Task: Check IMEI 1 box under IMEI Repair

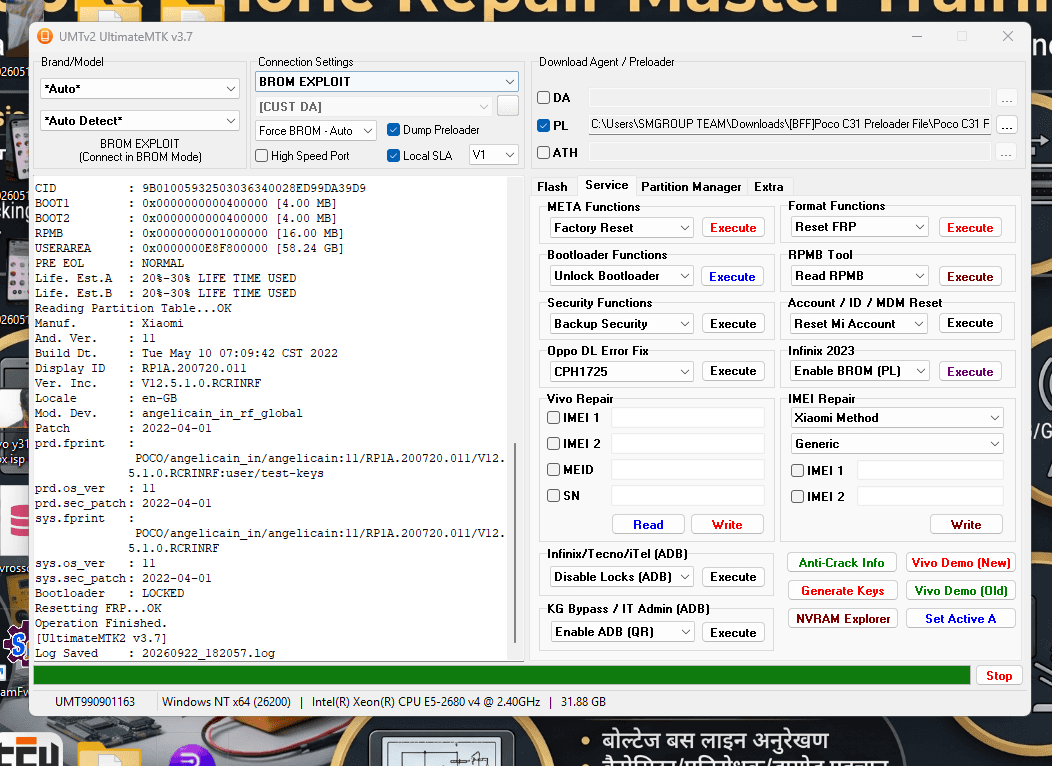Action: [798, 471]
